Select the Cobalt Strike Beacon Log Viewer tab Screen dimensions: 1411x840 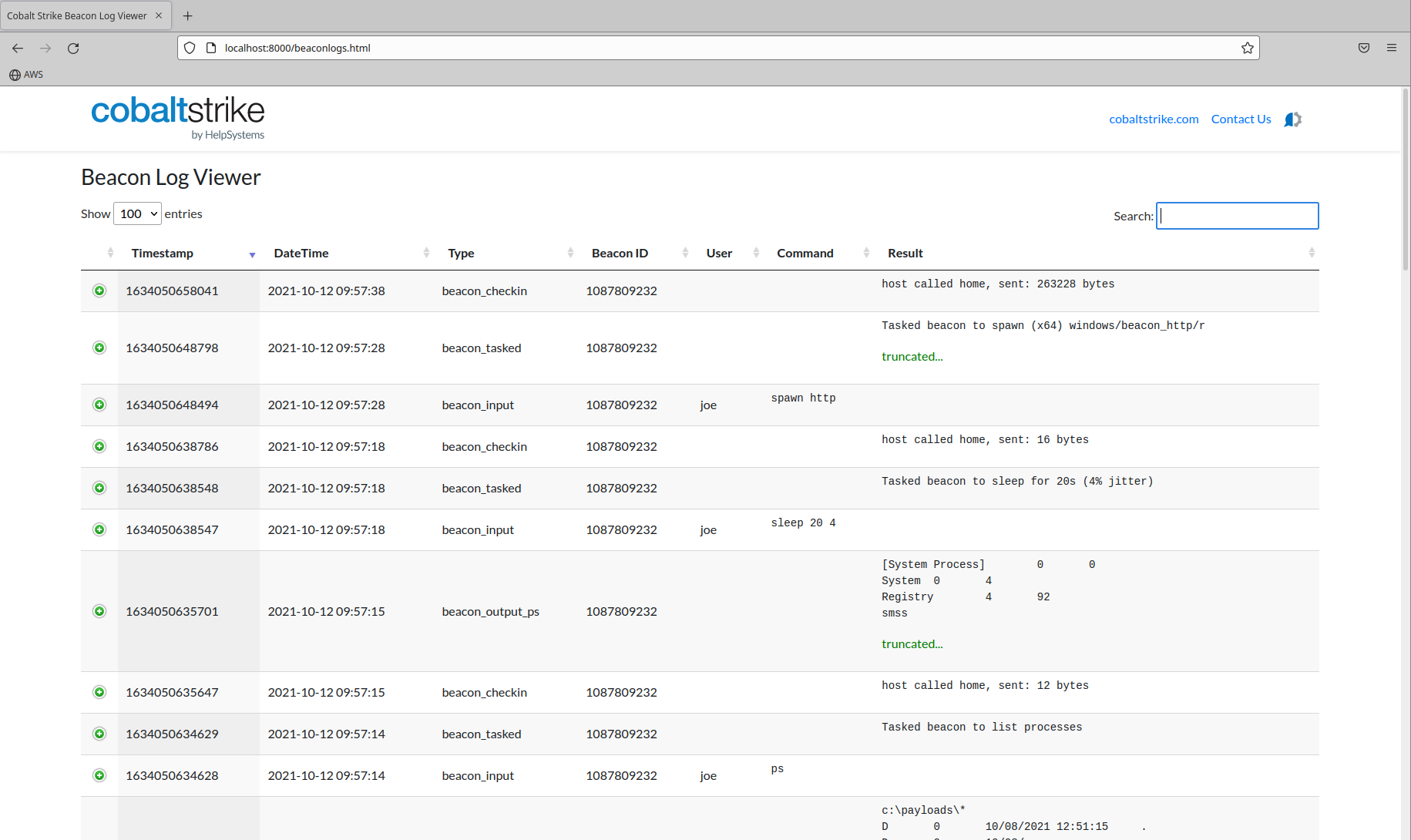click(77, 15)
